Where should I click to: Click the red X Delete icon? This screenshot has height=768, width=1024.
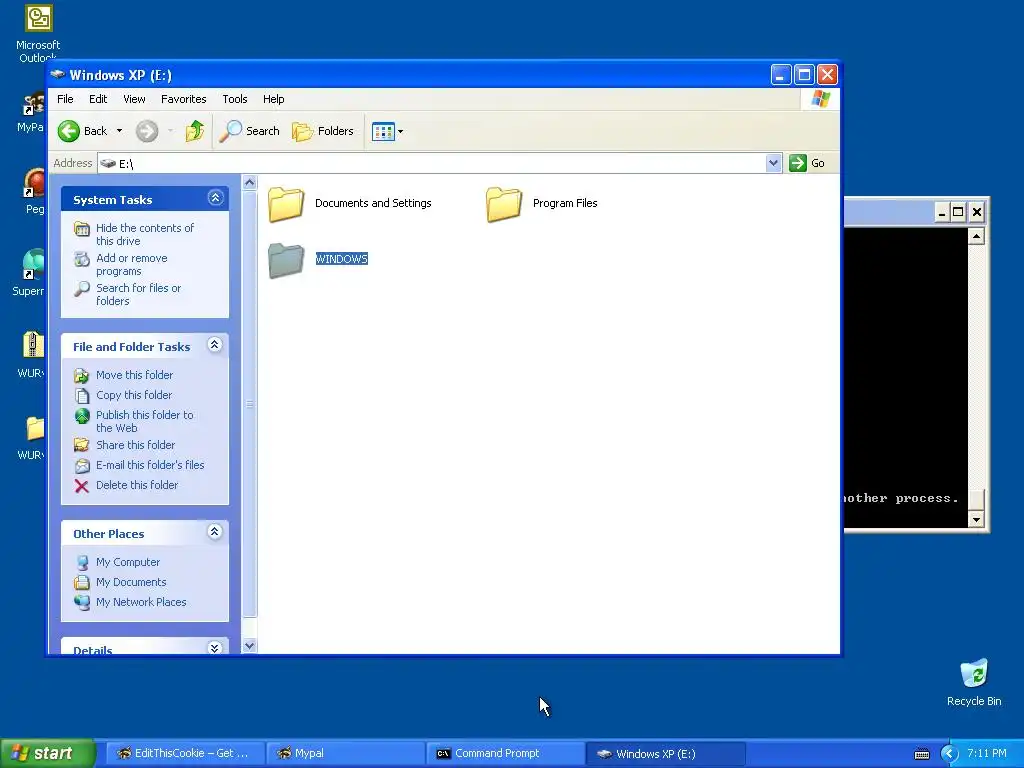82,486
